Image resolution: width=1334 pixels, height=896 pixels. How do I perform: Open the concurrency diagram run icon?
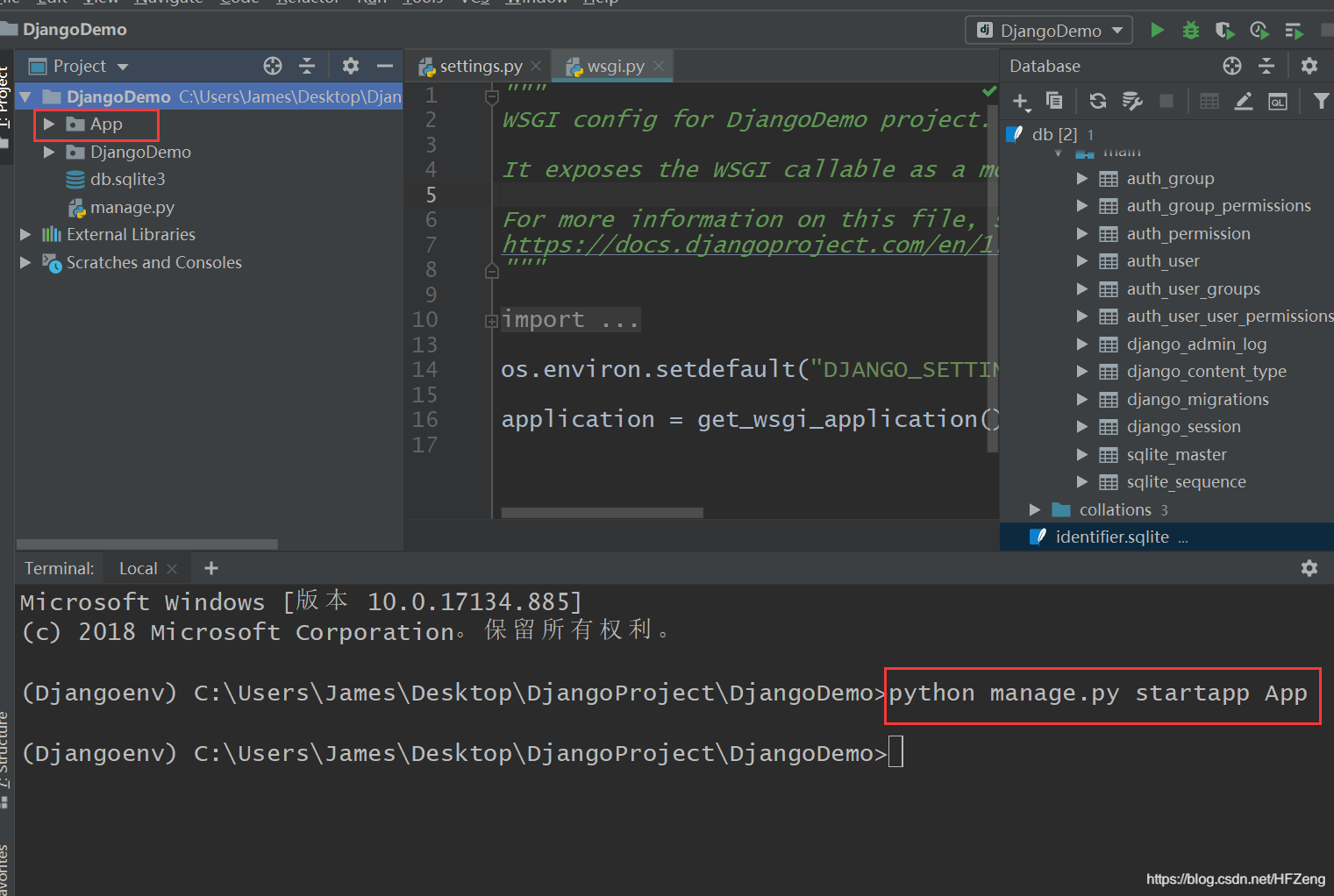click(1295, 31)
